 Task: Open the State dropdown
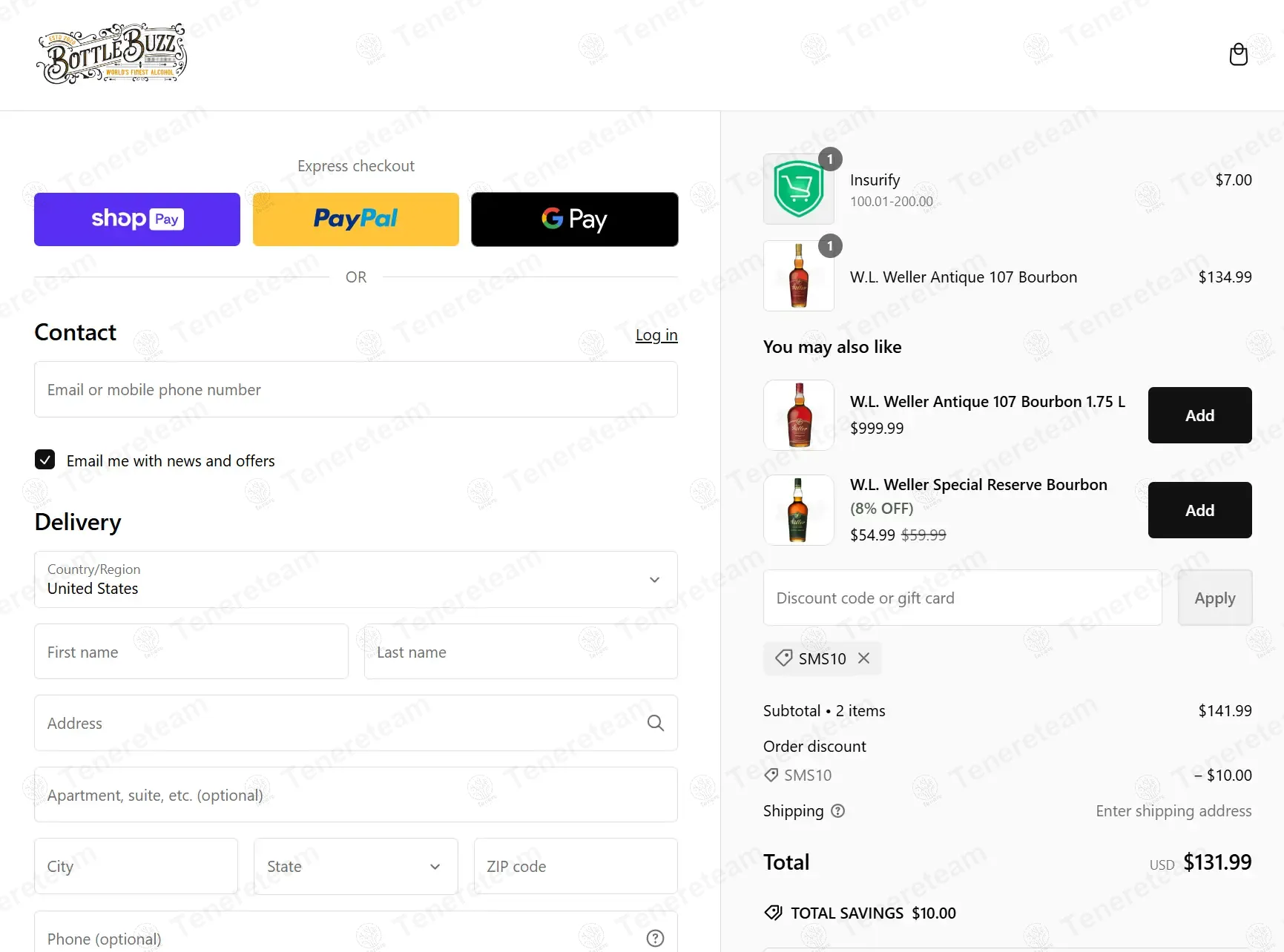click(x=356, y=866)
